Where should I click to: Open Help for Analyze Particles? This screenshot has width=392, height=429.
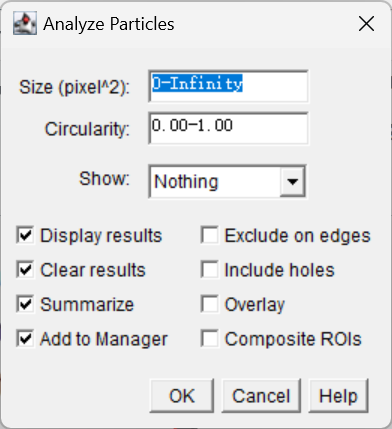click(338, 396)
